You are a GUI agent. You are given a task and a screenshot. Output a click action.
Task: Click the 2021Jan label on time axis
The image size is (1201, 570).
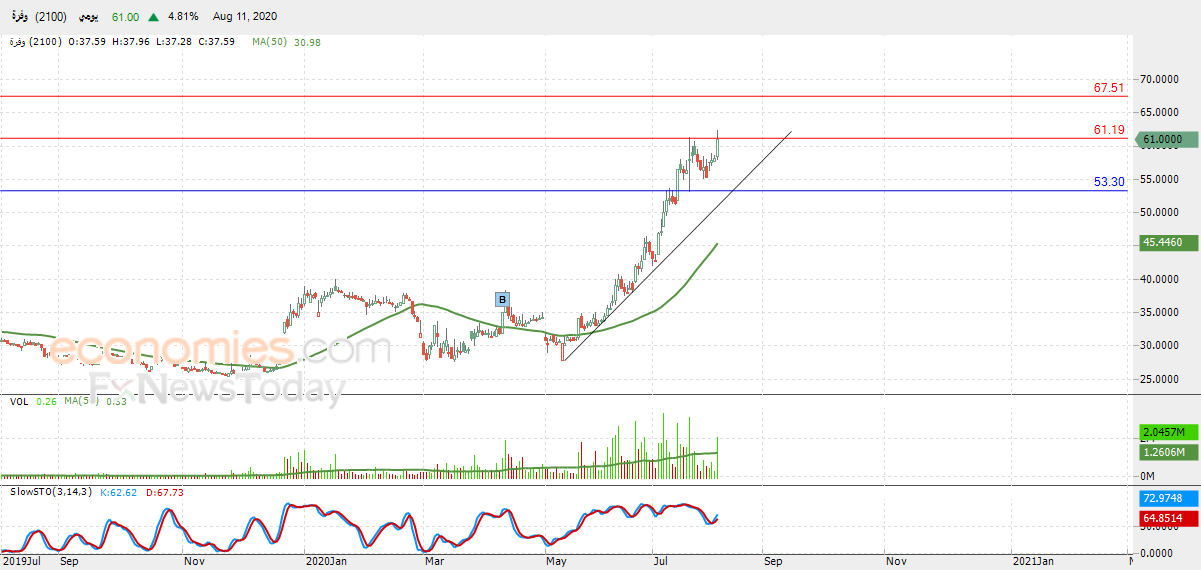point(1033,562)
